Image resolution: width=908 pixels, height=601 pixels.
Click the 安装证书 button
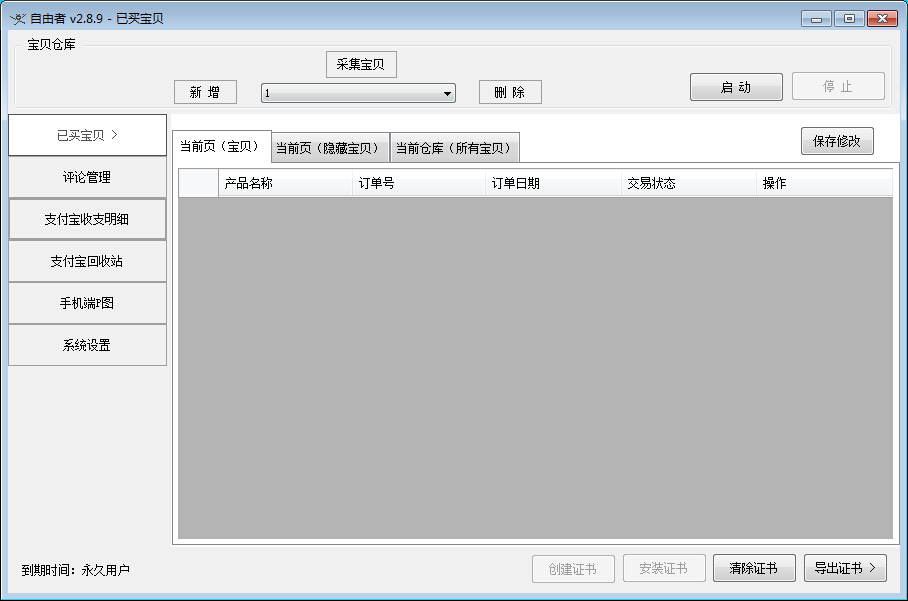[663, 568]
